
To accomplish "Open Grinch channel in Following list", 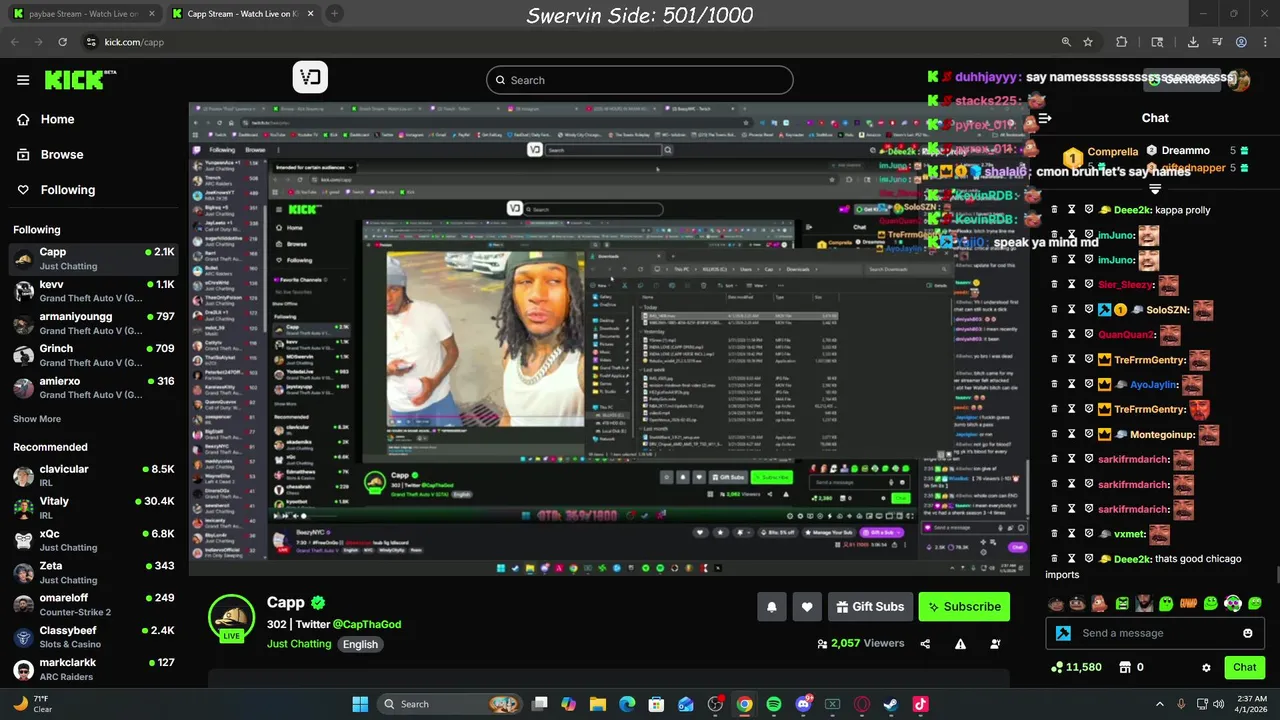I will (94, 355).
